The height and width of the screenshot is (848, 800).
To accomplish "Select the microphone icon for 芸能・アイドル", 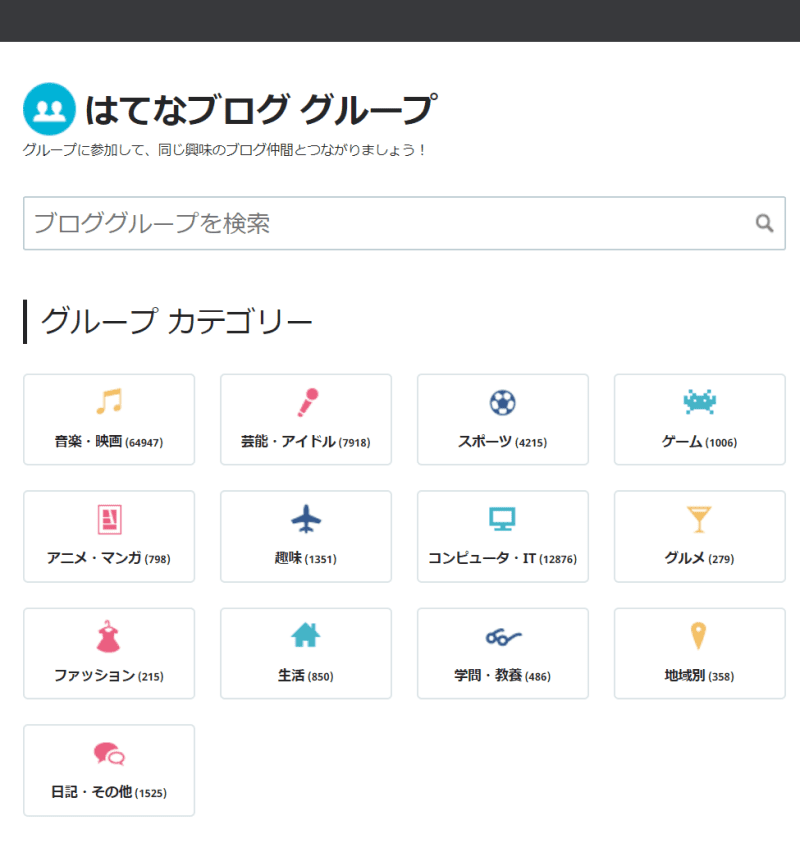I will pyautogui.click(x=307, y=402).
